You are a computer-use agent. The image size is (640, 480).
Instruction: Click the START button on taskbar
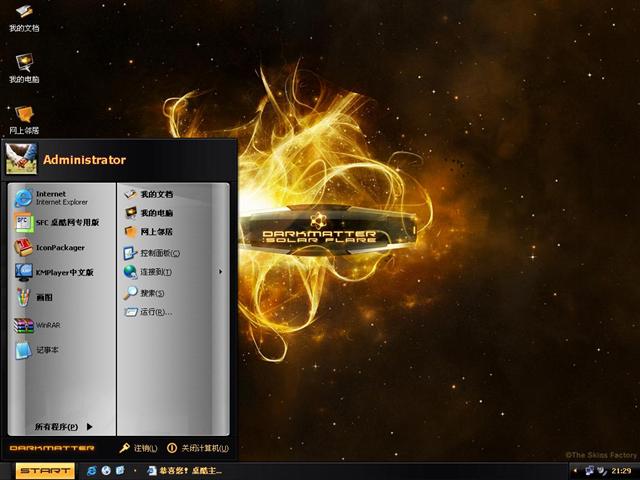[45, 471]
